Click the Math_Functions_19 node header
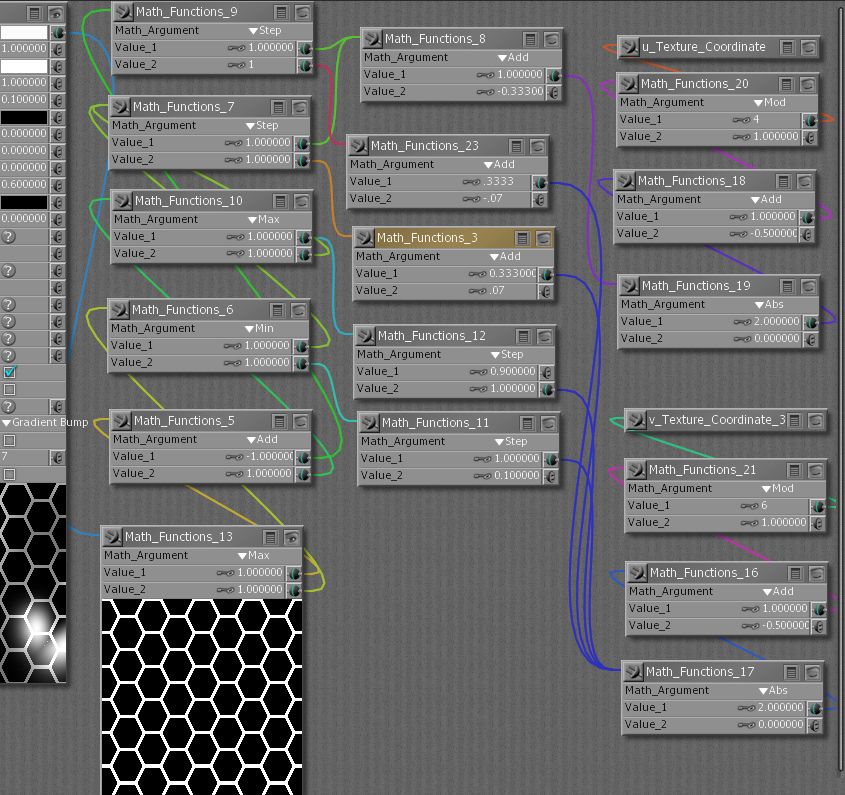This screenshot has width=845, height=795. (x=695, y=286)
